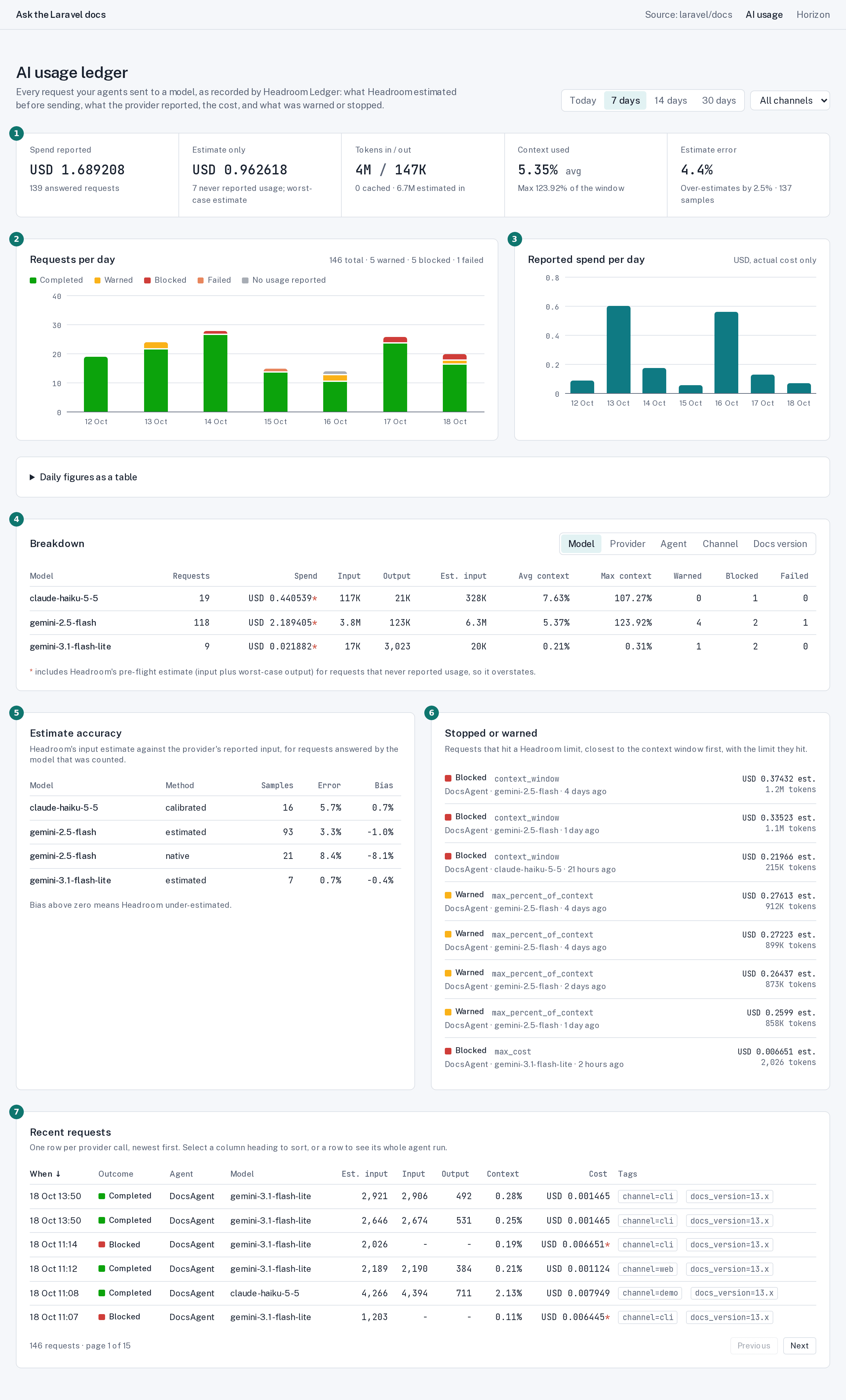Click Blocked status icon on 11:07 row
The image size is (846, 1400).
pos(102,1317)
